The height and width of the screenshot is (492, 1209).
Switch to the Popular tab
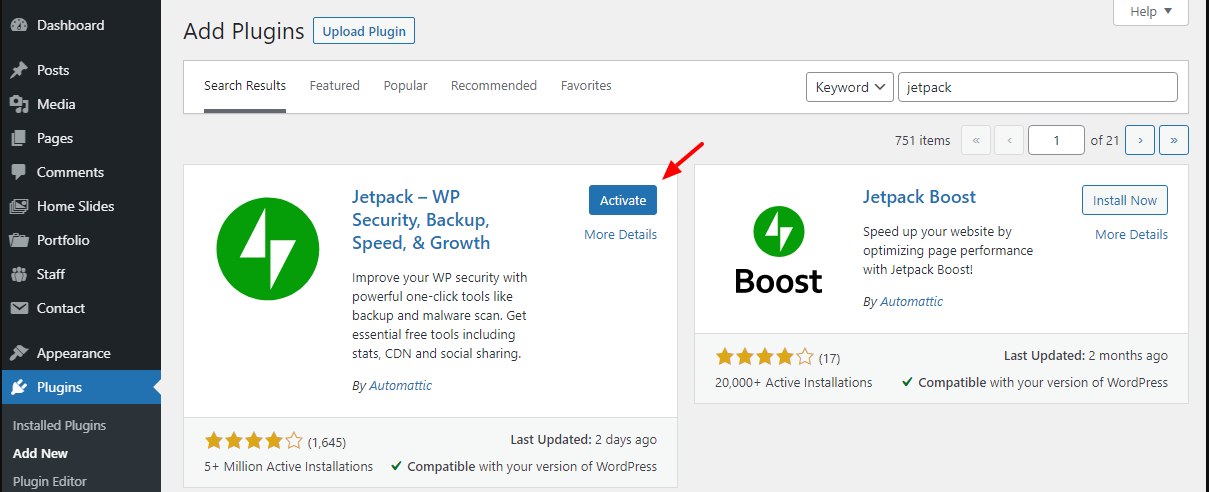(x=405, y=86)
